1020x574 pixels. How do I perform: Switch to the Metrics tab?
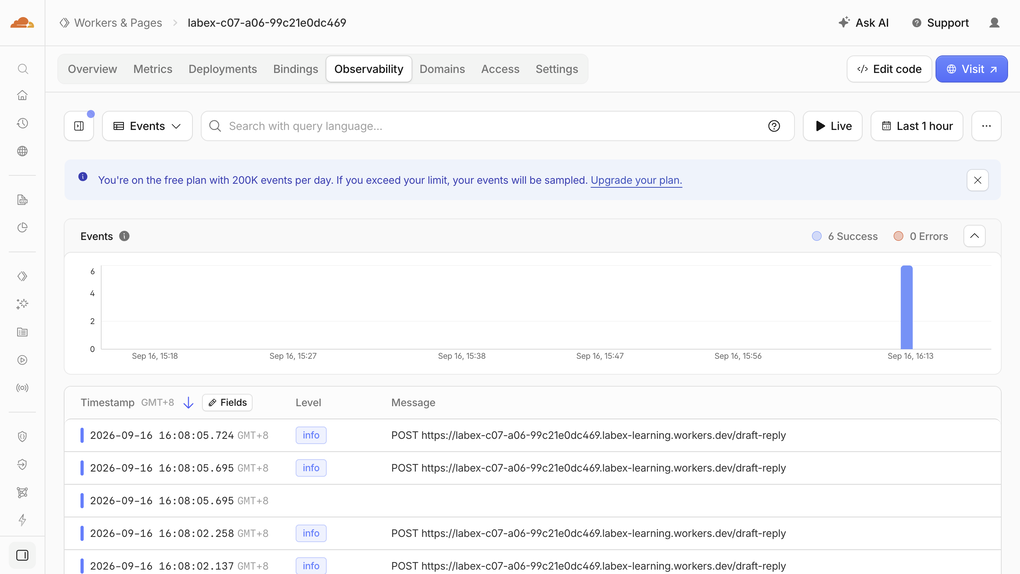point(153,69)
